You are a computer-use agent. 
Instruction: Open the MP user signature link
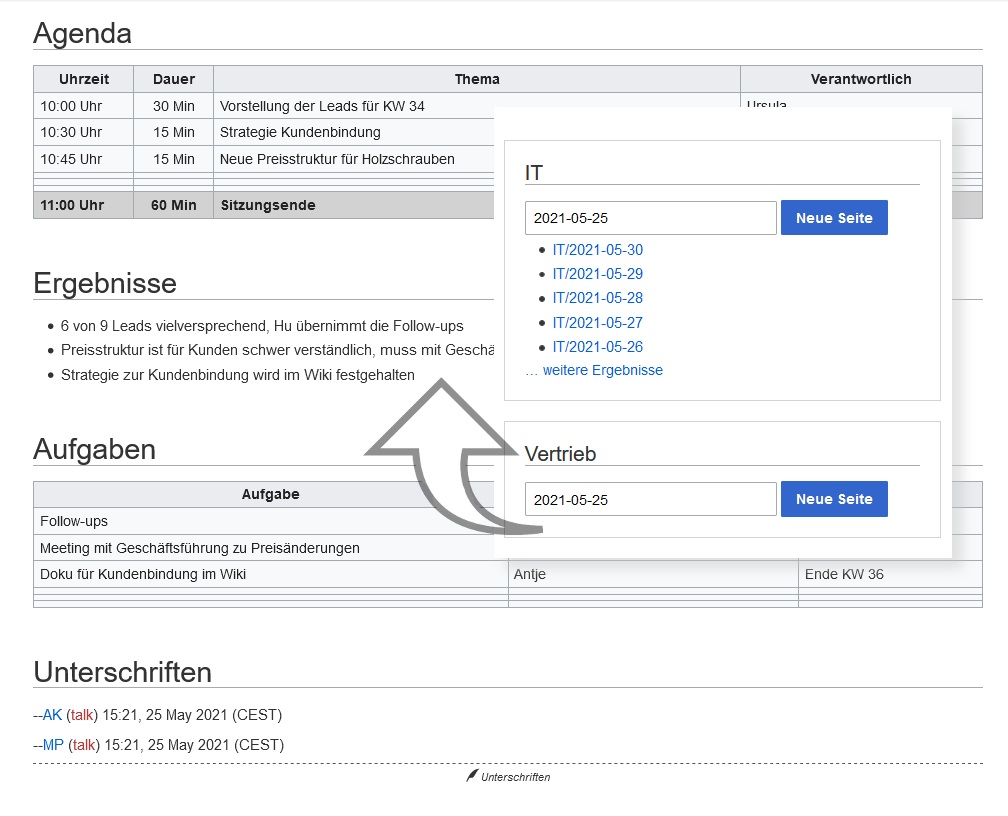[53, 745]
